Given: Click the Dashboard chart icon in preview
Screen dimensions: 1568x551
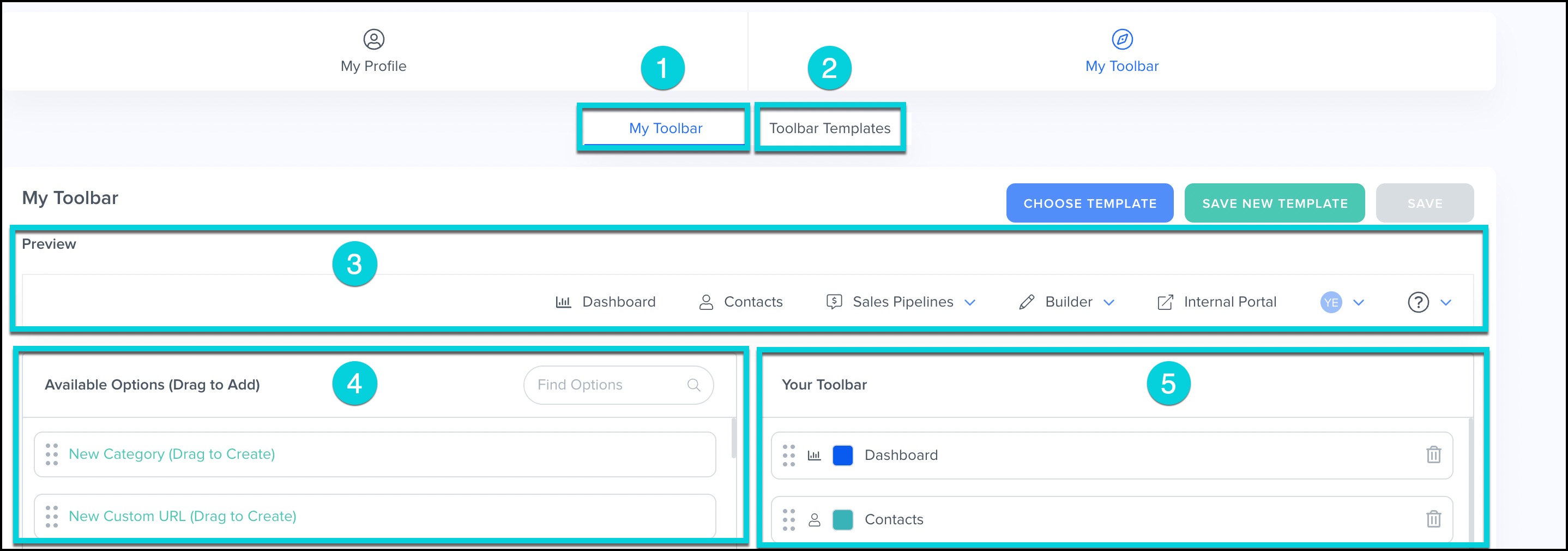Looking at the screenshot, I should (x=563, y=302).
